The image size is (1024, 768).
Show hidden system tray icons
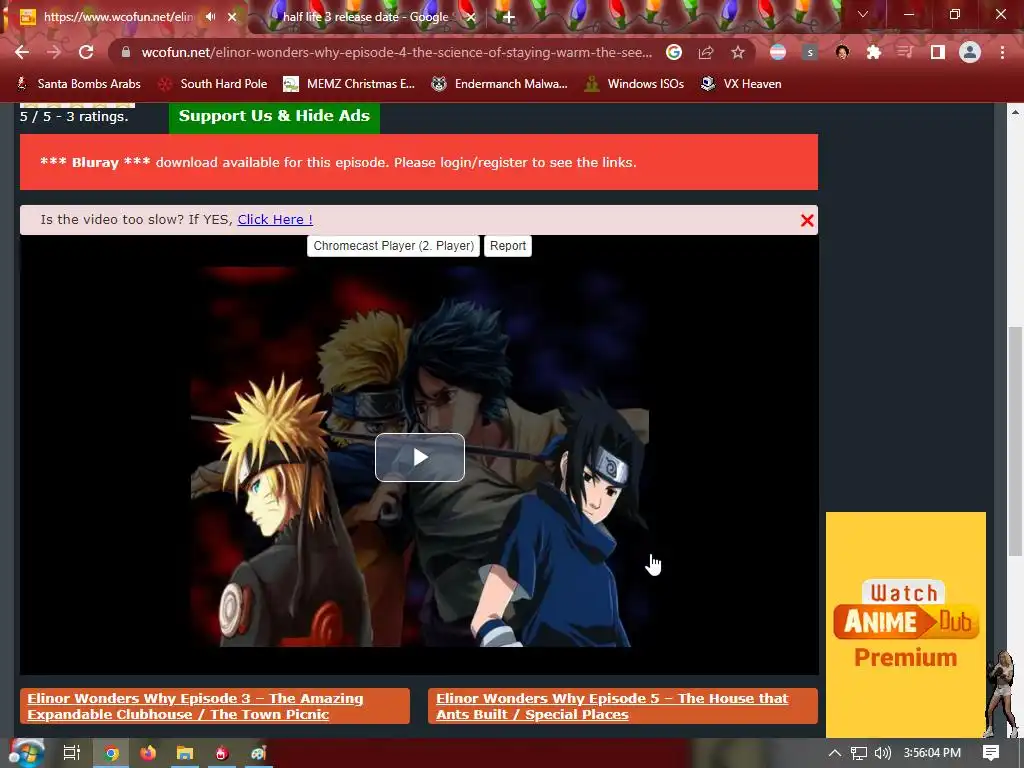pos(835,753)
